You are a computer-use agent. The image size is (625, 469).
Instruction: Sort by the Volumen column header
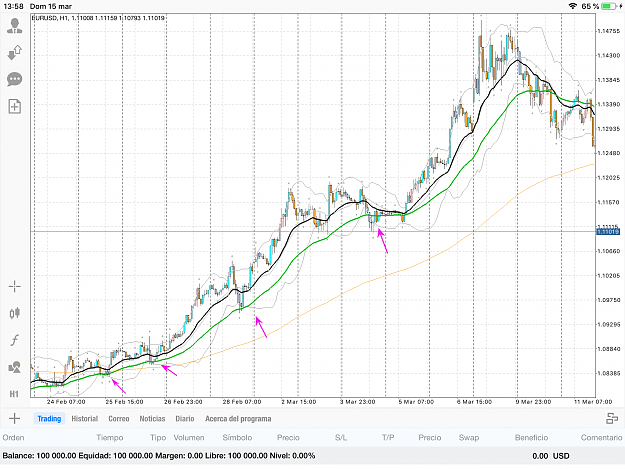point(189,438)
